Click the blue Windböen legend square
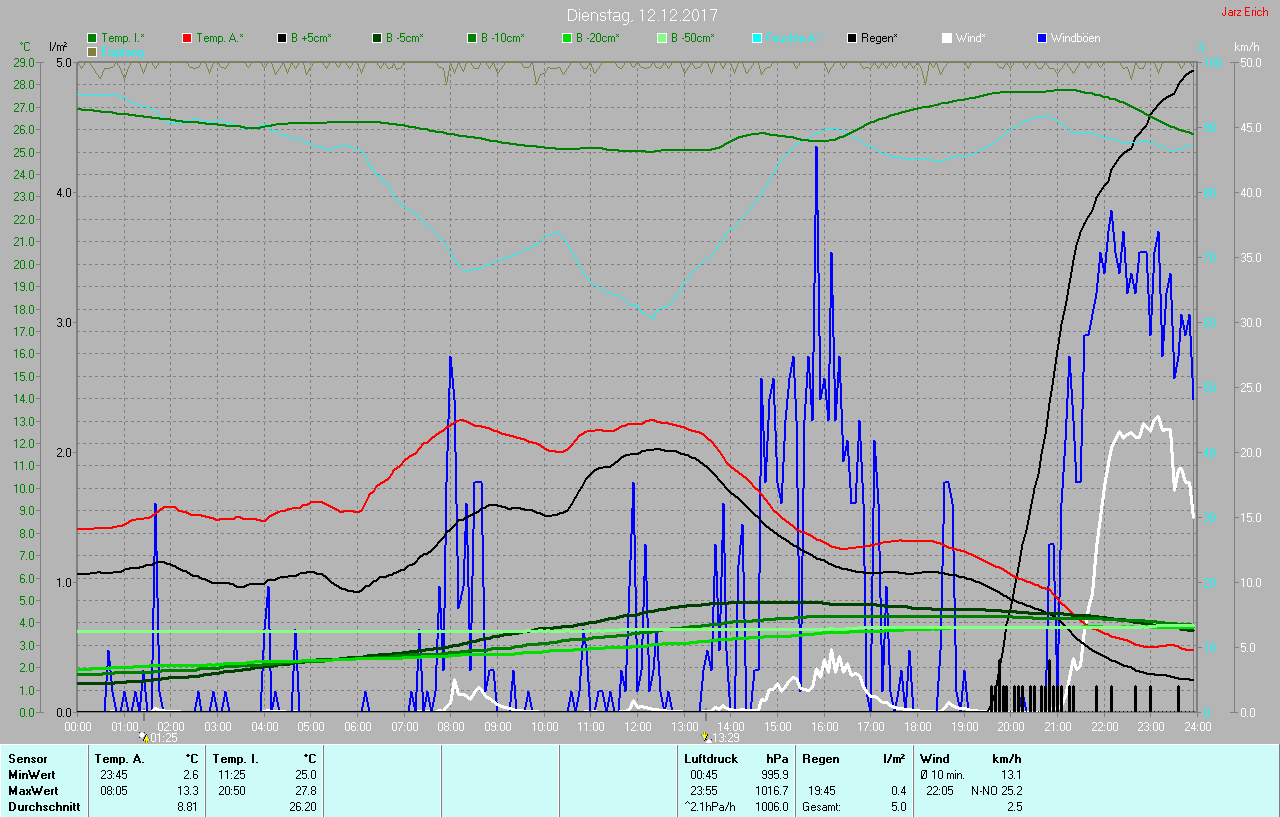1280x817 pixels. coord(1043,38)
